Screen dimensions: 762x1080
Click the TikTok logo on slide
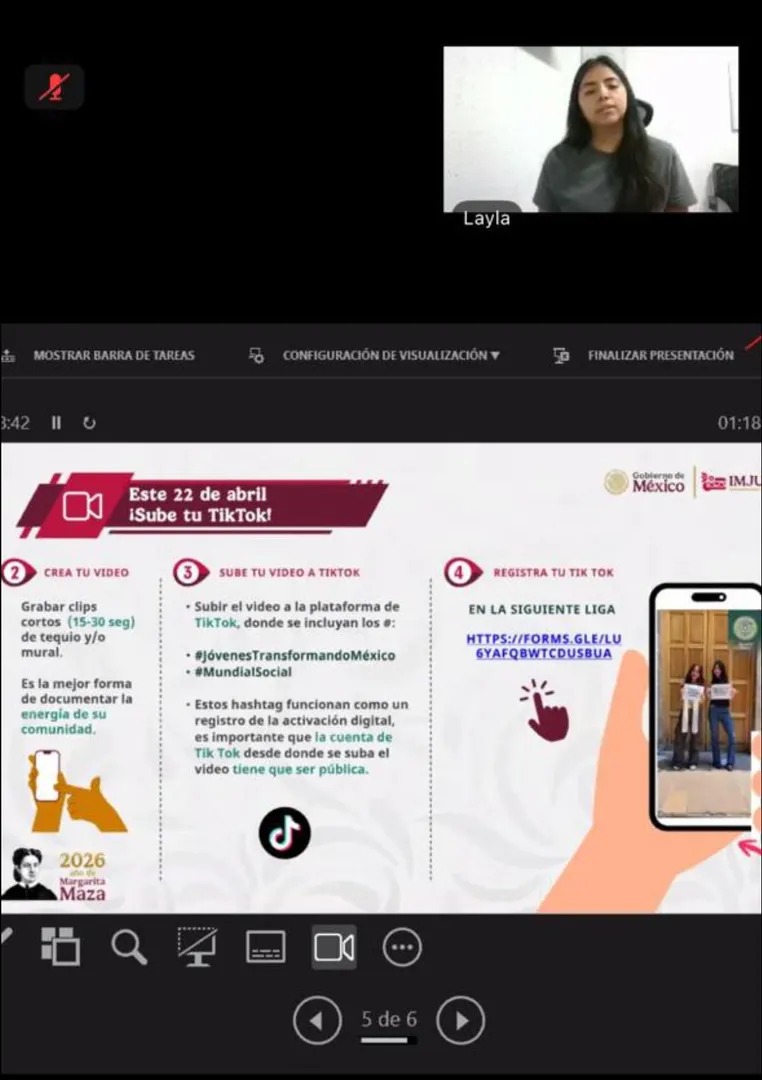285,833
